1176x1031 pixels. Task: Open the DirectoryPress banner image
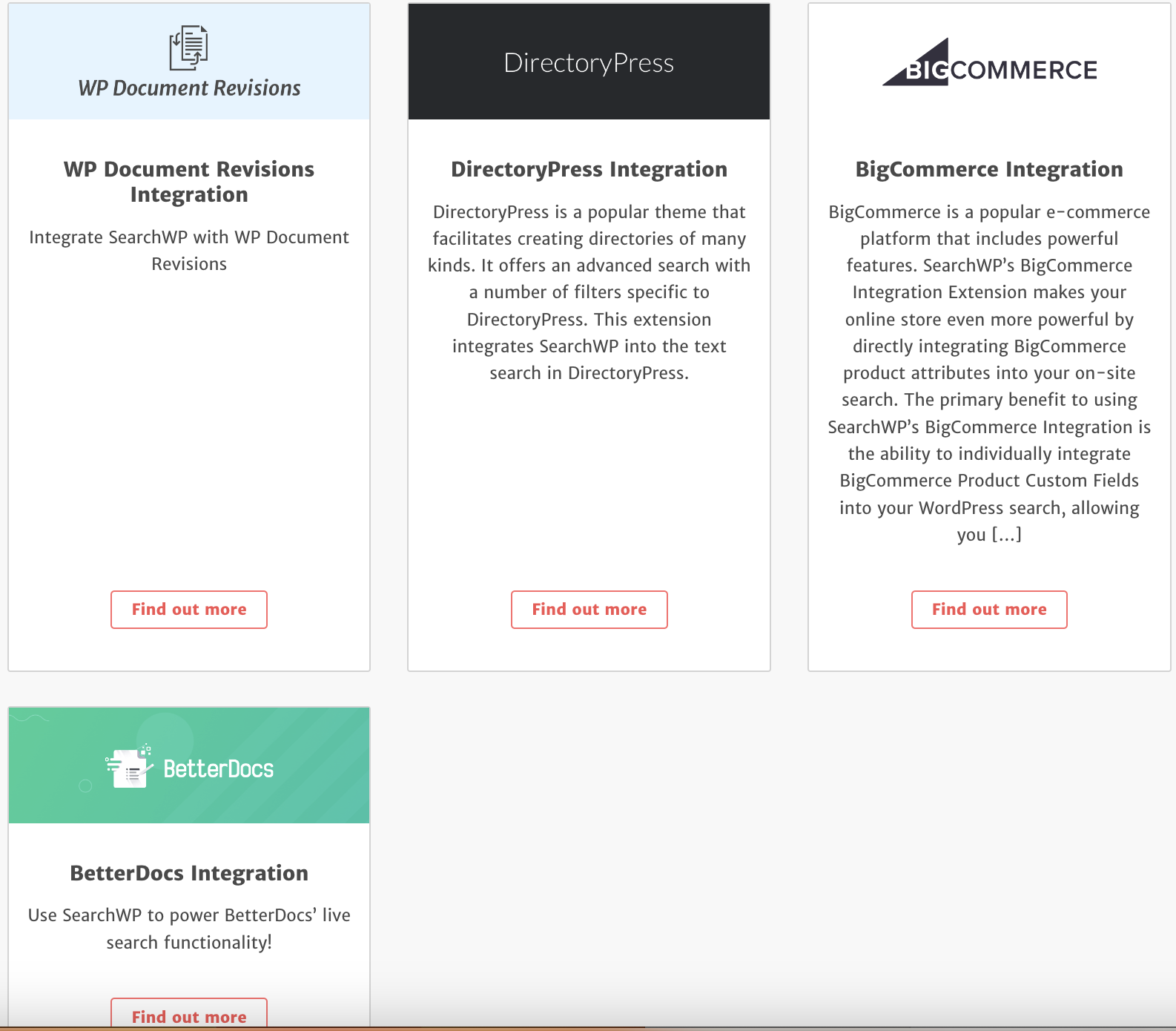click(x=589, y=62)
